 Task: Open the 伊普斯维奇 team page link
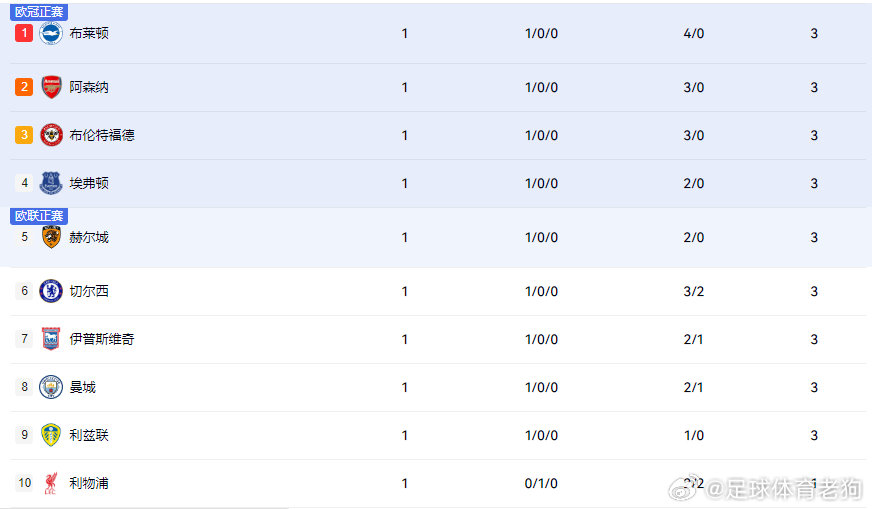point(102,339)
